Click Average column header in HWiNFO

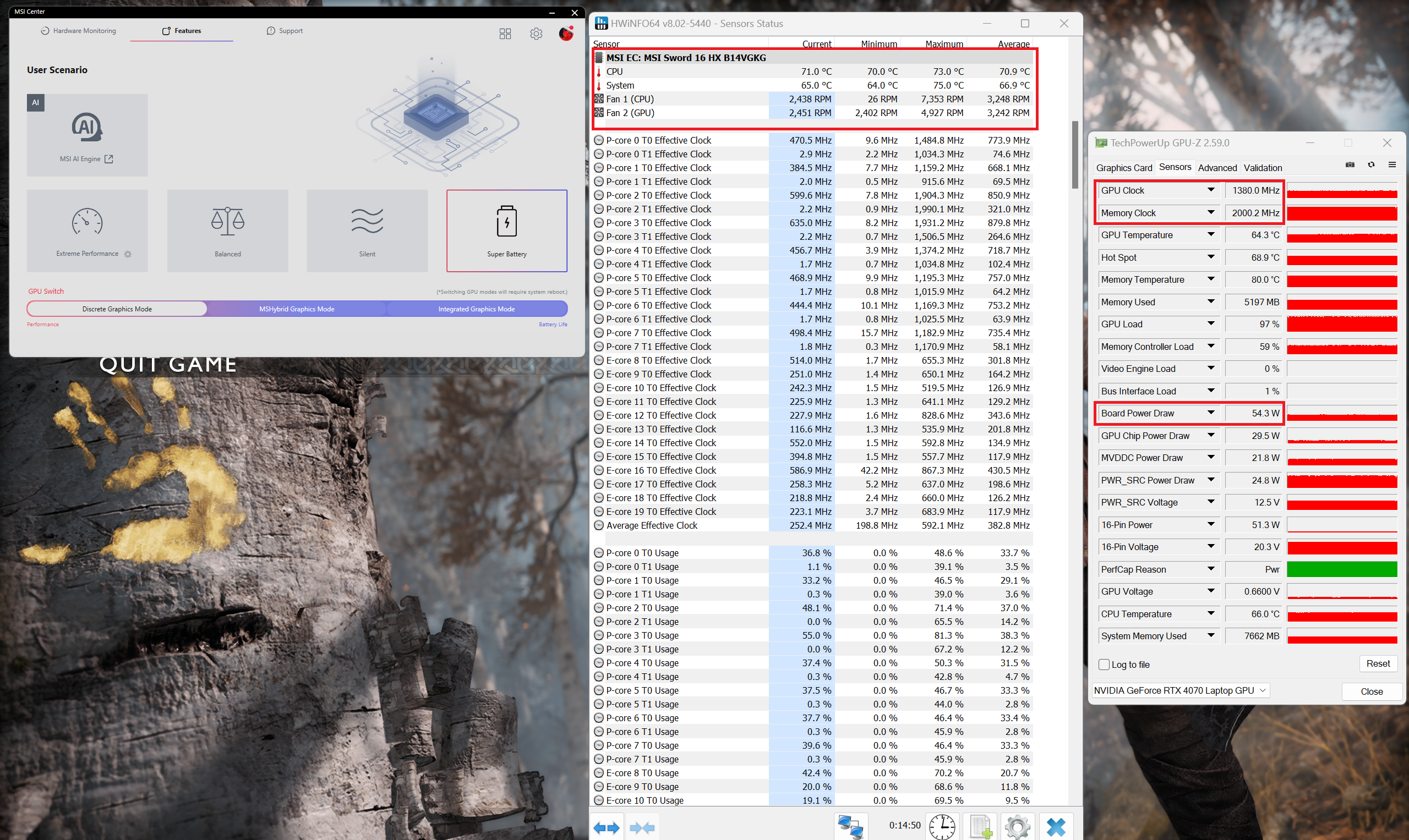[1013, 44]
